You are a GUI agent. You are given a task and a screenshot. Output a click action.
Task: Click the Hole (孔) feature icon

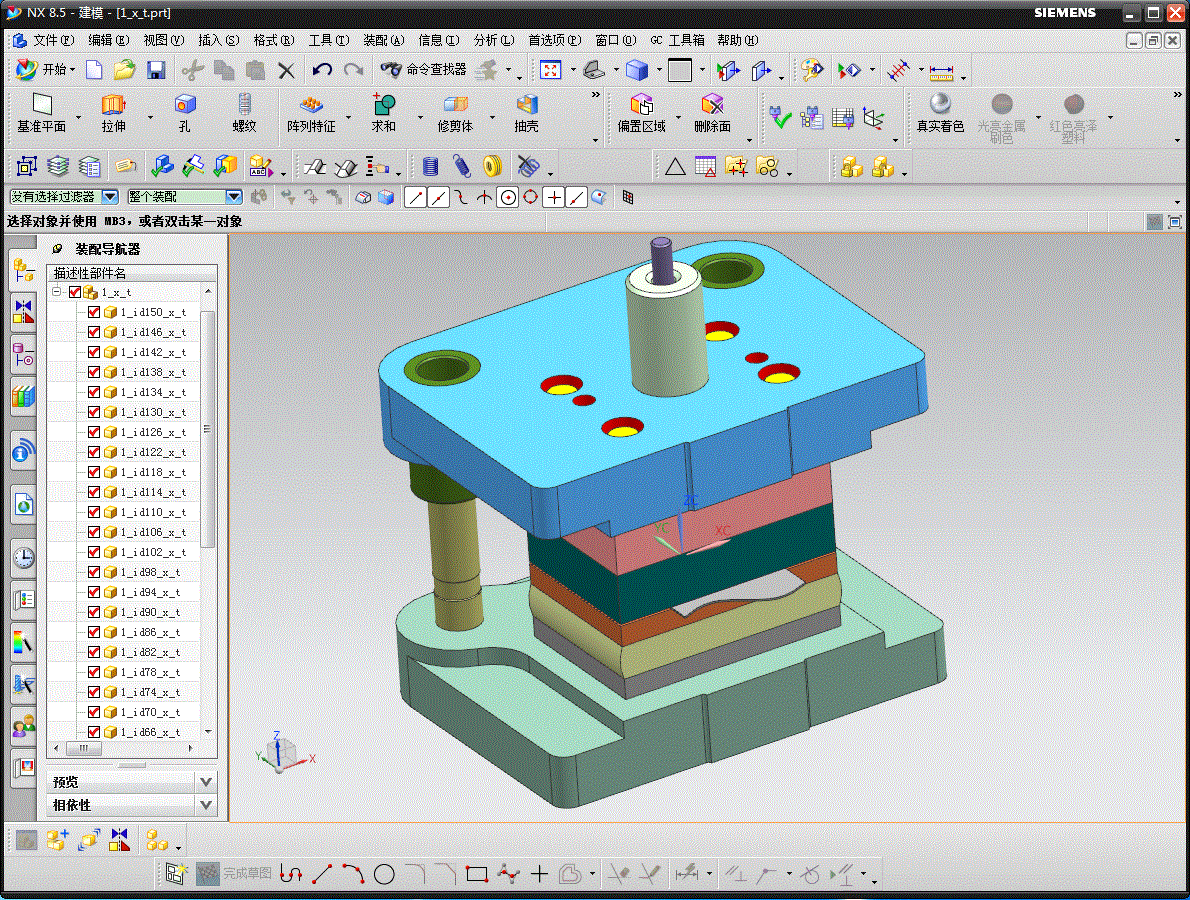coord(184,105)
